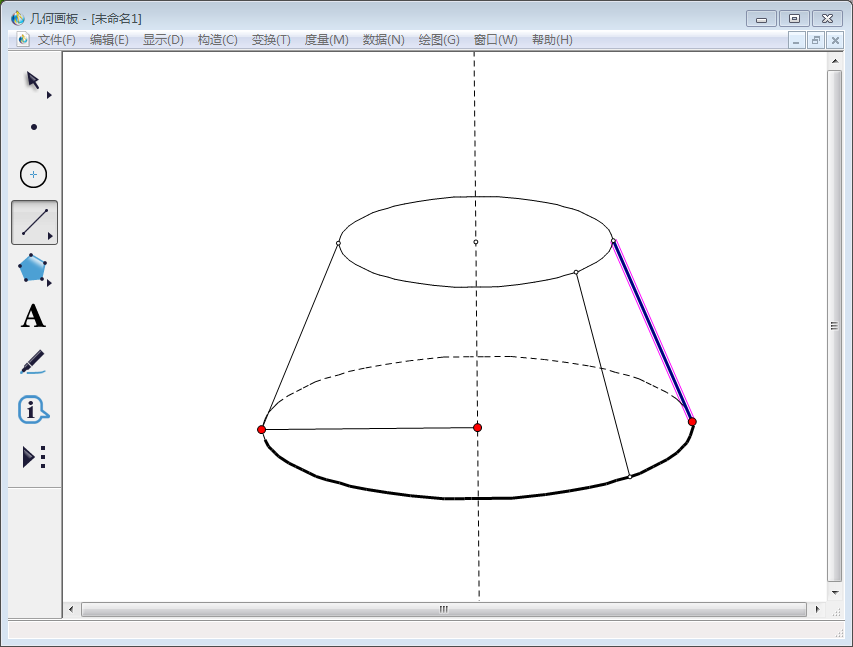
Task: Expand the Polygon tool flyout triangle
Action: [x=49, y=283]
